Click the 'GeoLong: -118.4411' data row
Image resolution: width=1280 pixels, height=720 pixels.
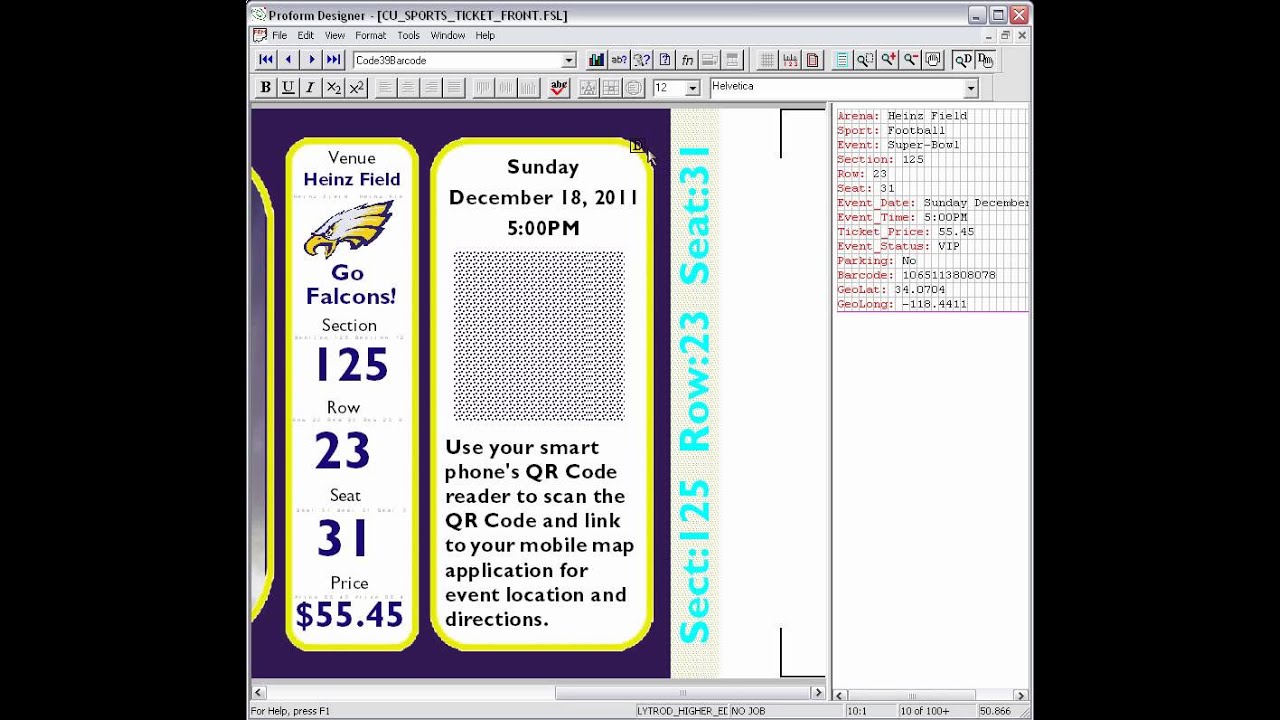(902, 304)
